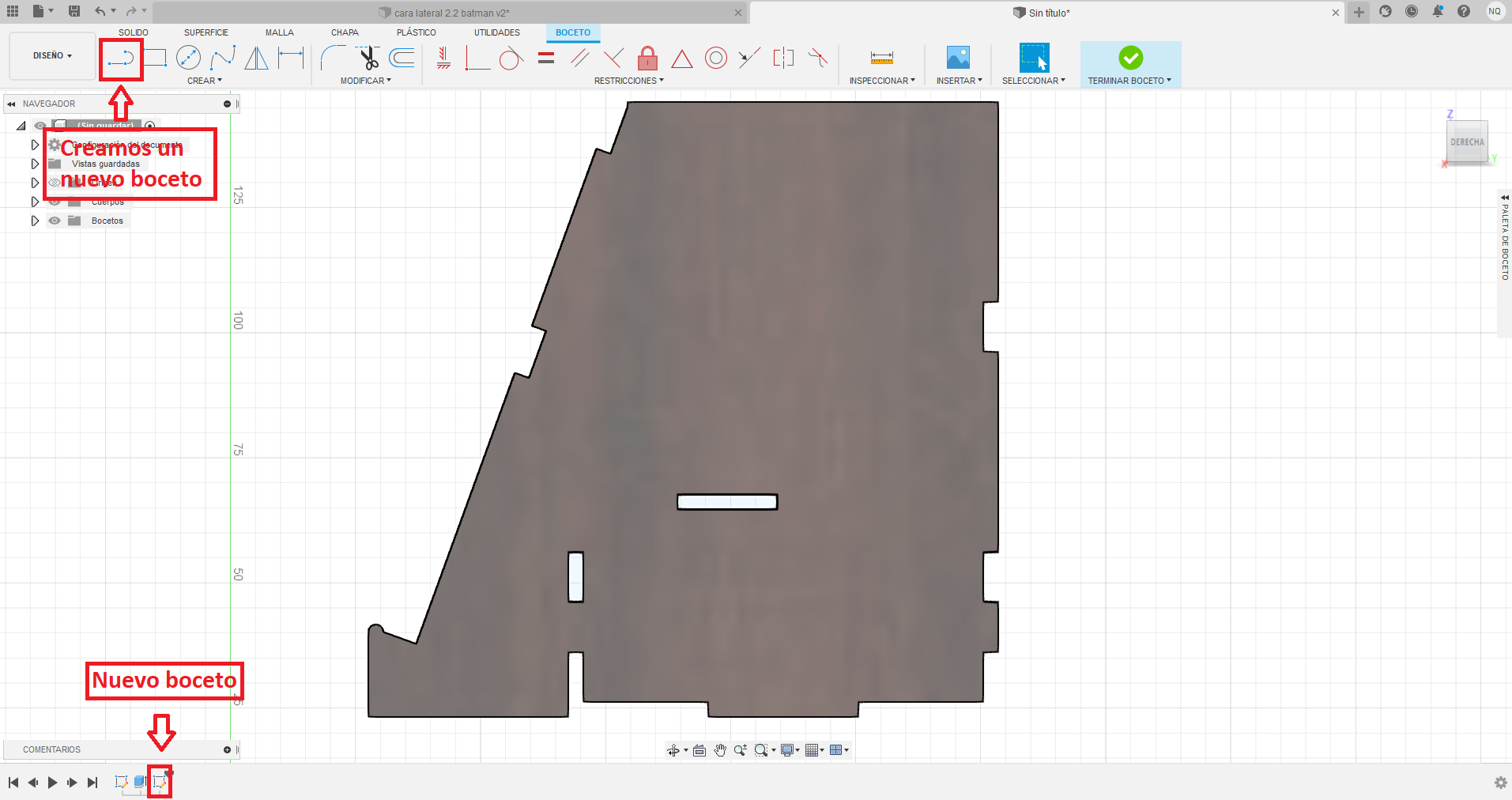Open the DISEÑO workspace dropdown
1512x800 pixels.
[x=53, y=56]
